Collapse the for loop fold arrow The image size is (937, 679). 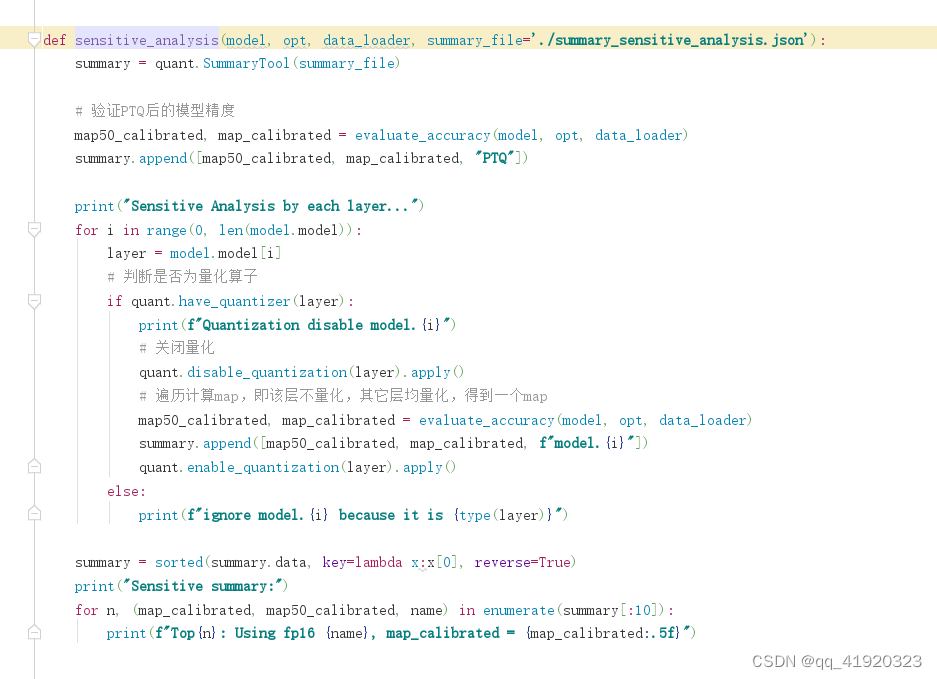click(x=33, y=228)
